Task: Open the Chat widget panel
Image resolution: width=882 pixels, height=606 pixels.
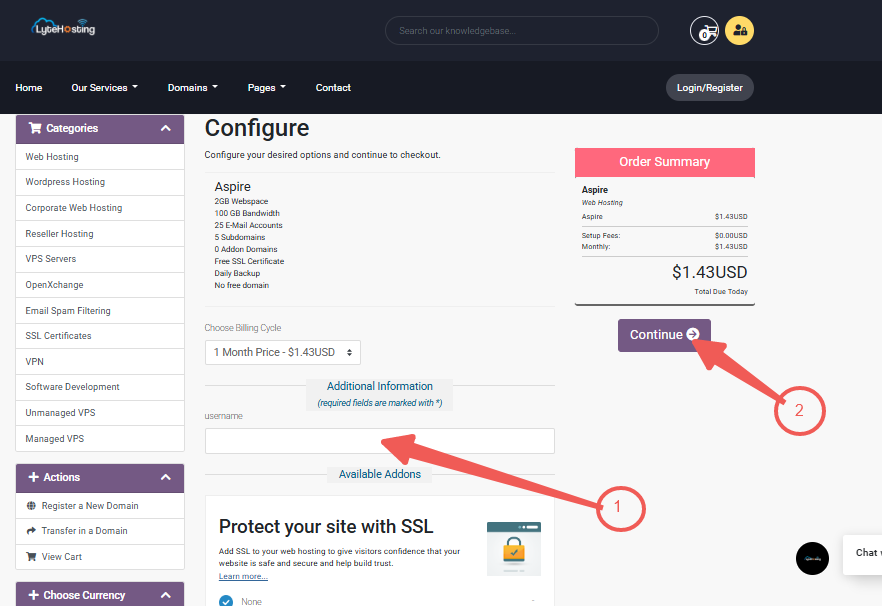Action: [x=863, y=554]
